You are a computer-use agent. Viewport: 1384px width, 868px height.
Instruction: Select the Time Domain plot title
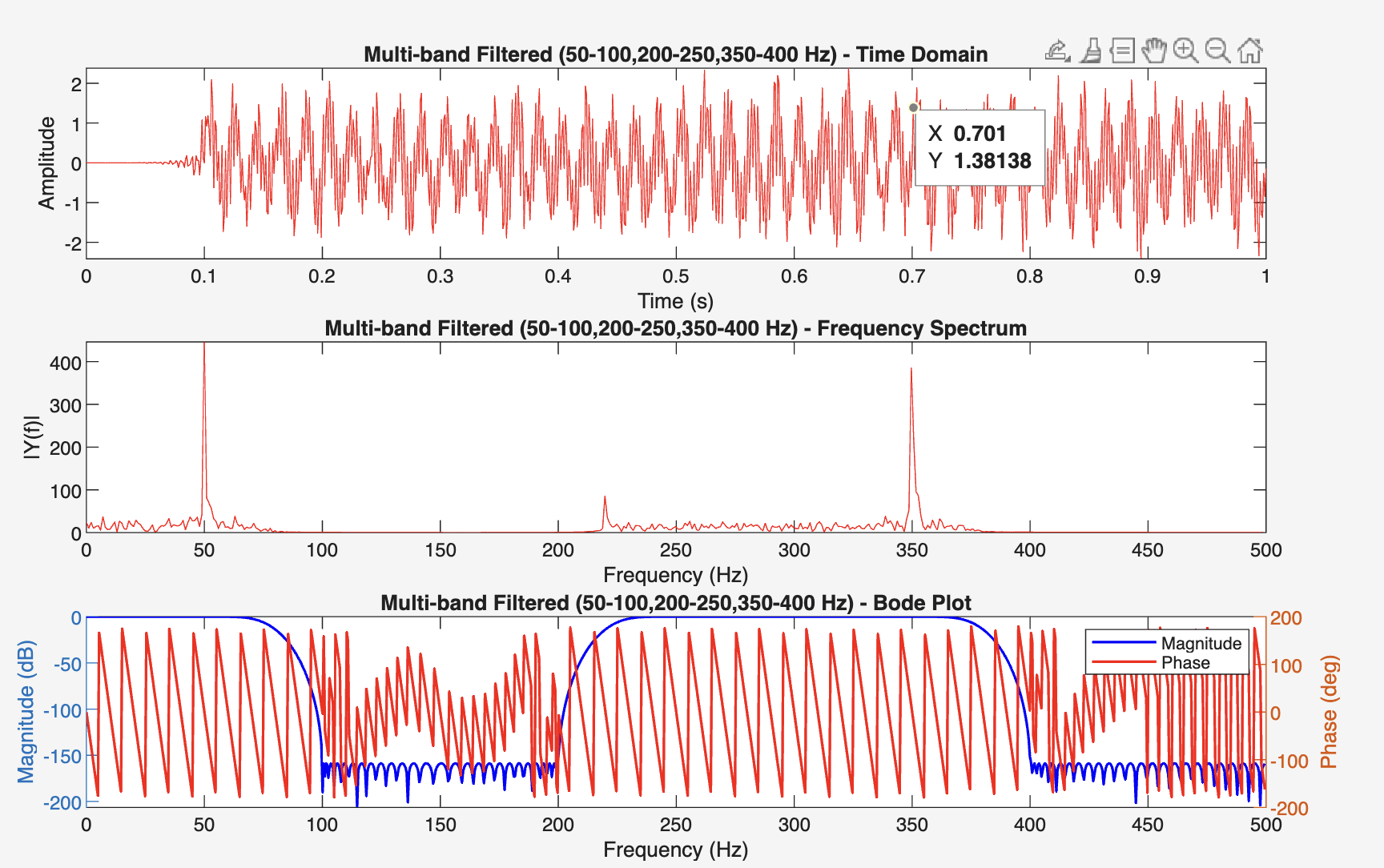[x=675, y=54]
